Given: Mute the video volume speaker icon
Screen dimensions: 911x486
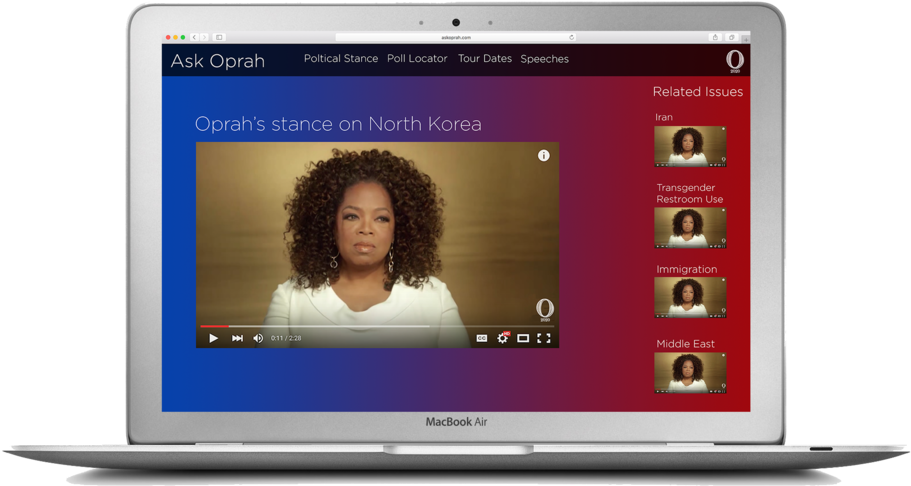Looking at the screenshot, I should (x=258, y=338).
